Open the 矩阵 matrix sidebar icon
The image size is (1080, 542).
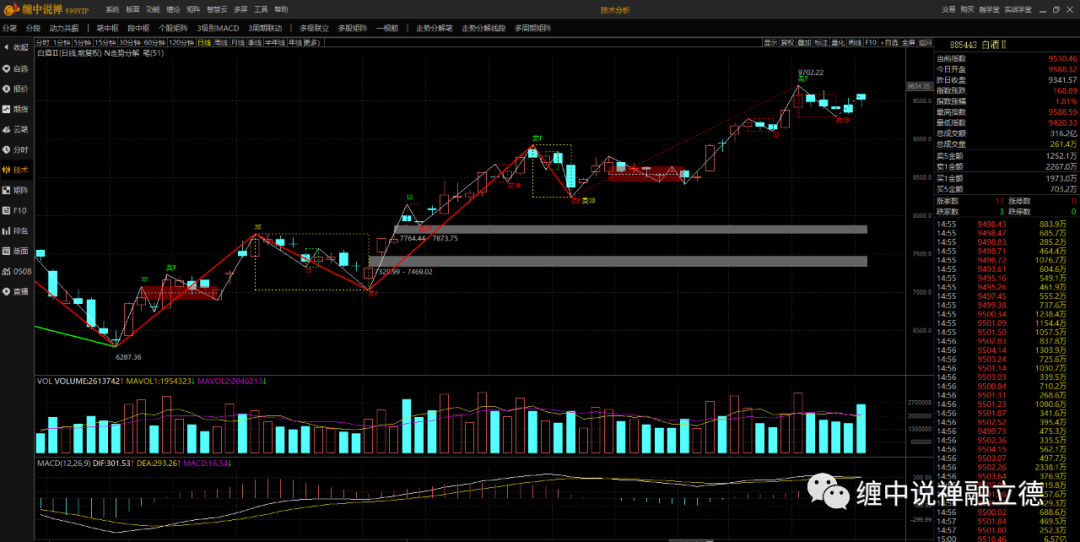click(16, 189)
